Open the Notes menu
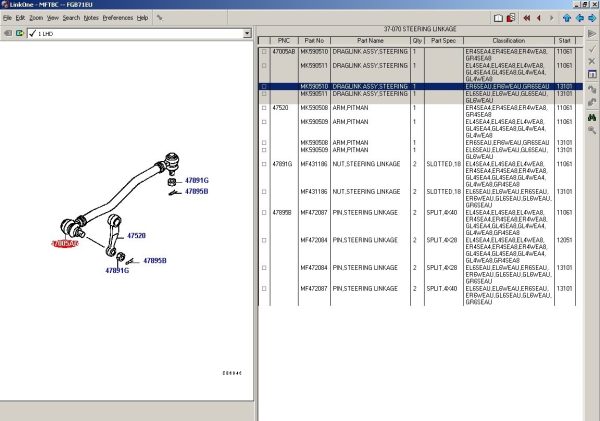600x421 pixels. pyautogui.click(x=91, y=18)
